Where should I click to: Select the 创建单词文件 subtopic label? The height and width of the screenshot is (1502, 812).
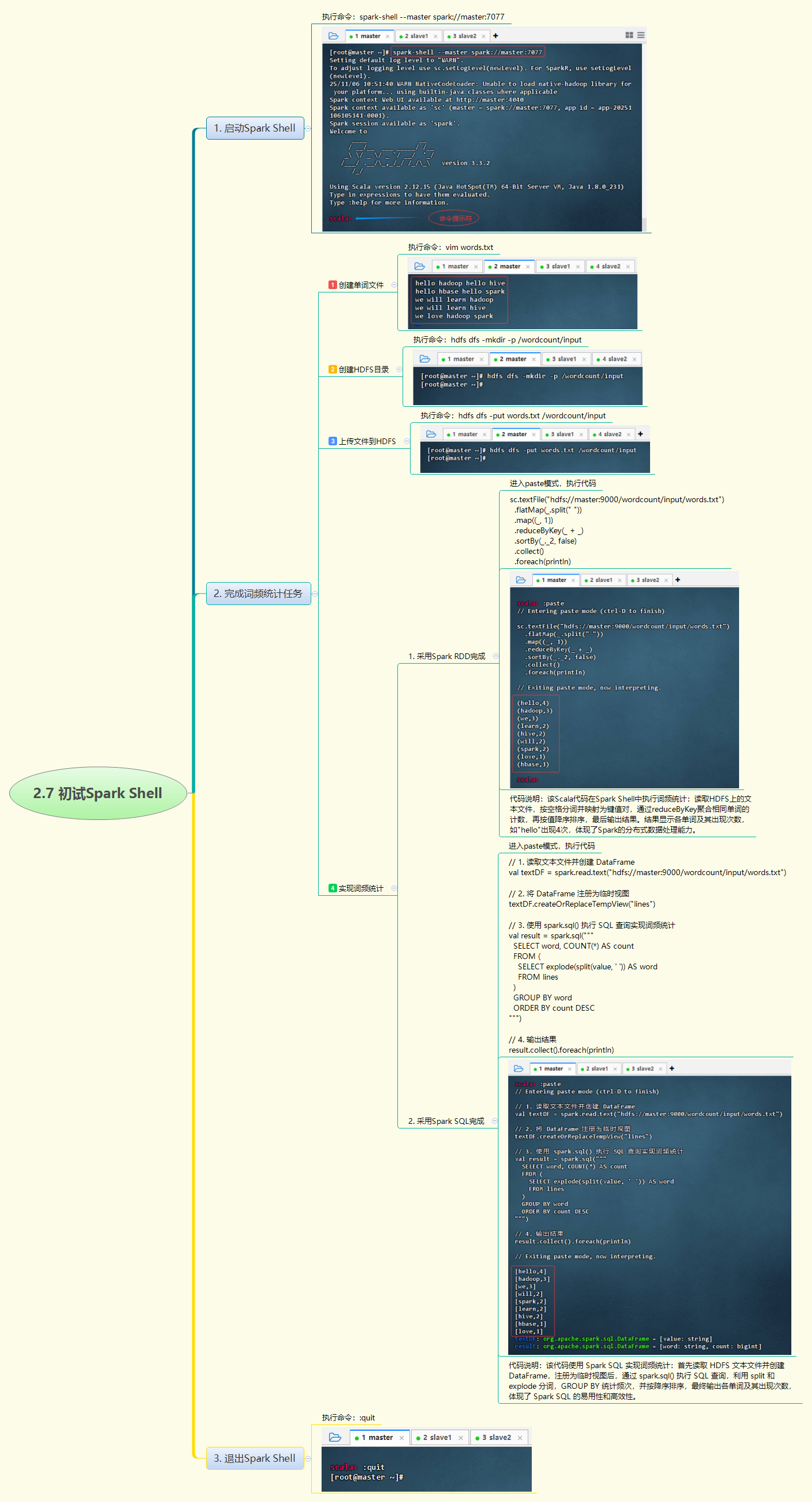coord(361,285)
